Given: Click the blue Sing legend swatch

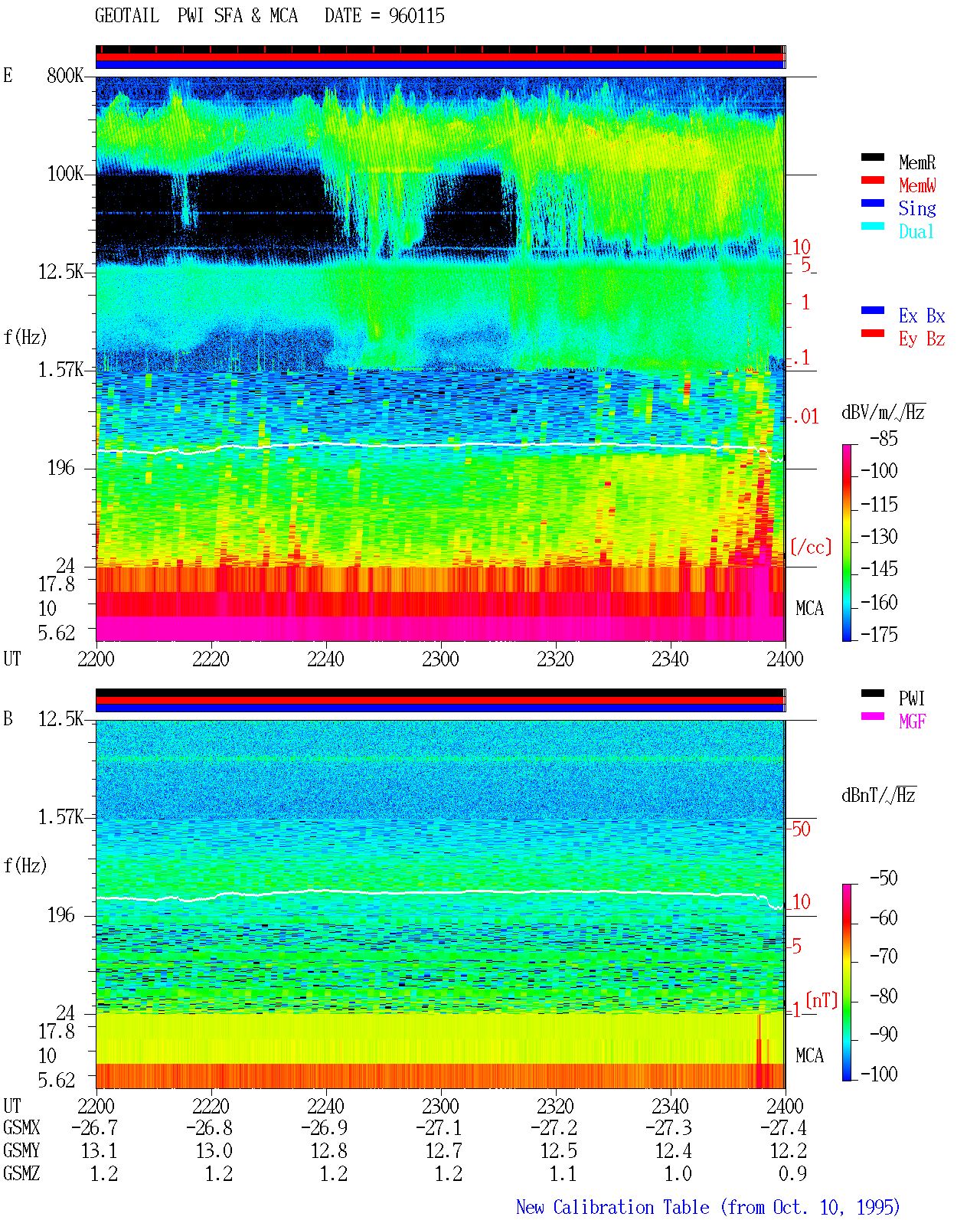Looking at the screenshot, I should [872, 204].
